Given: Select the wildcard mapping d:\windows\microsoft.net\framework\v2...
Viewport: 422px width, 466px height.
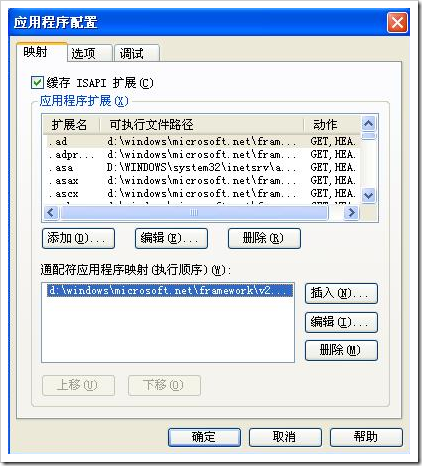Looking at the screenshot, I should [x=169, y=290].
